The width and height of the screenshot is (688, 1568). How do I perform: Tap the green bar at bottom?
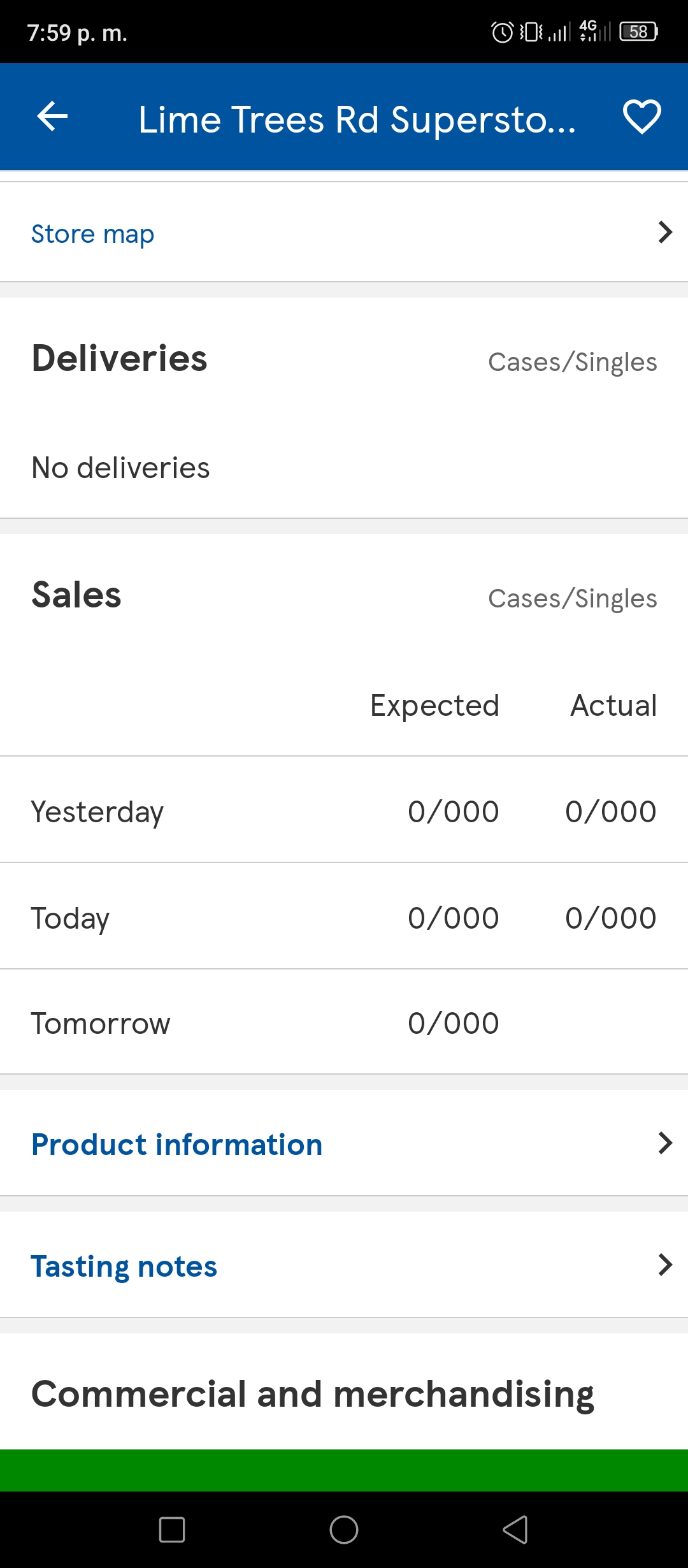[344, 1470]
